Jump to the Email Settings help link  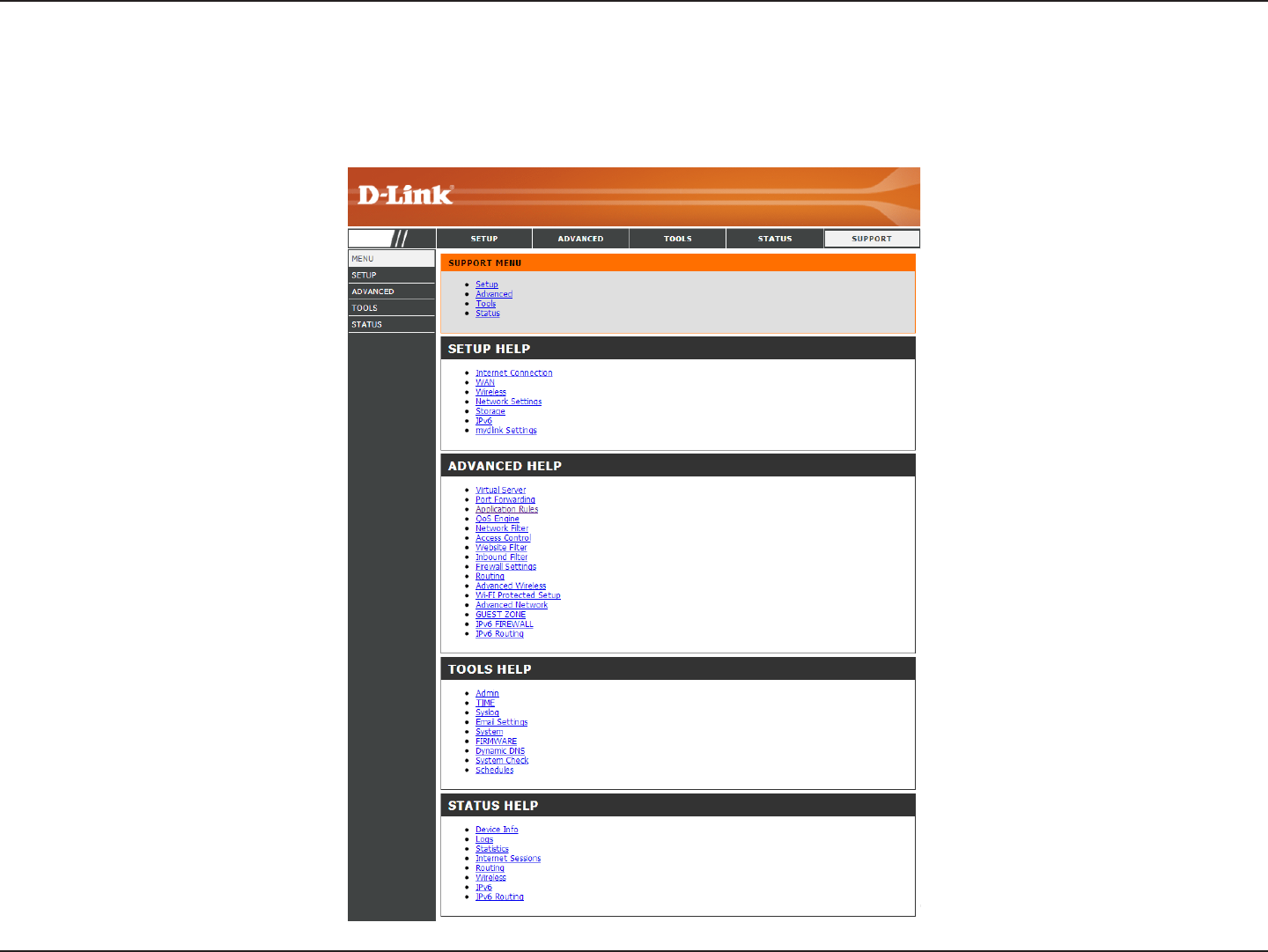pyautogui.click(x=502, y=723)
